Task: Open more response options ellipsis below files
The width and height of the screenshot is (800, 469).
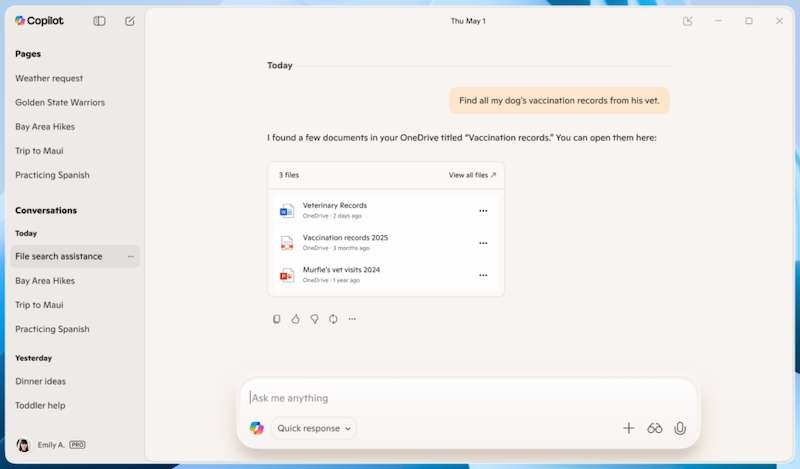Action: point(352,319)
